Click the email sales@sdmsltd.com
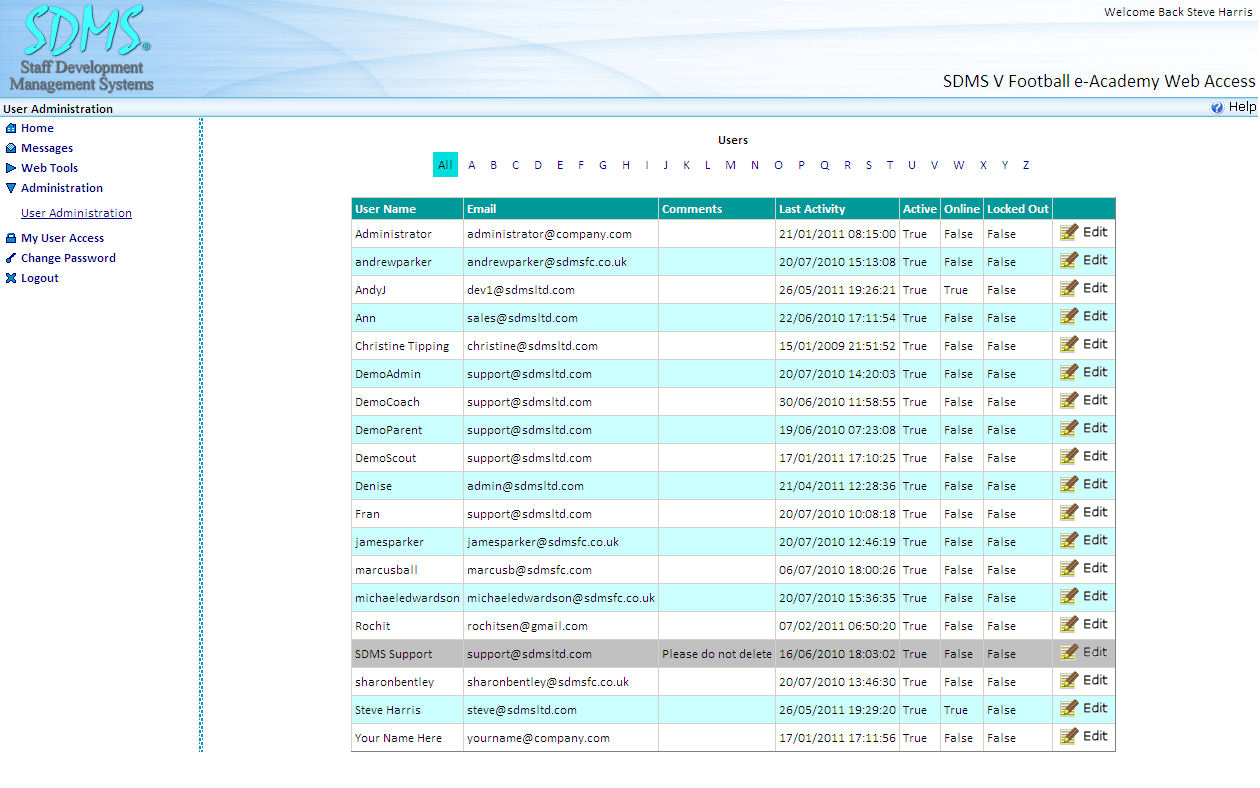Image resolution: width=1260 pixels, height=788 pixels. pos(522,318)
